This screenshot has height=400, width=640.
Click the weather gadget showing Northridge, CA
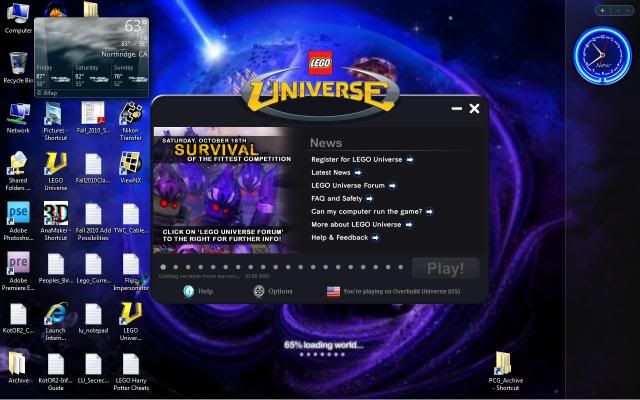[x=91, y=57]
